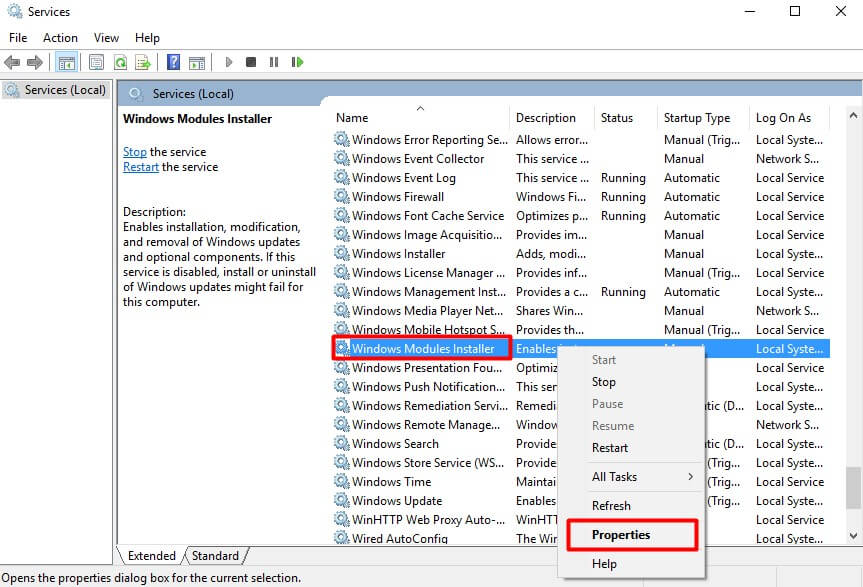Click the Stop Service square icon

(x=251, y=62)
